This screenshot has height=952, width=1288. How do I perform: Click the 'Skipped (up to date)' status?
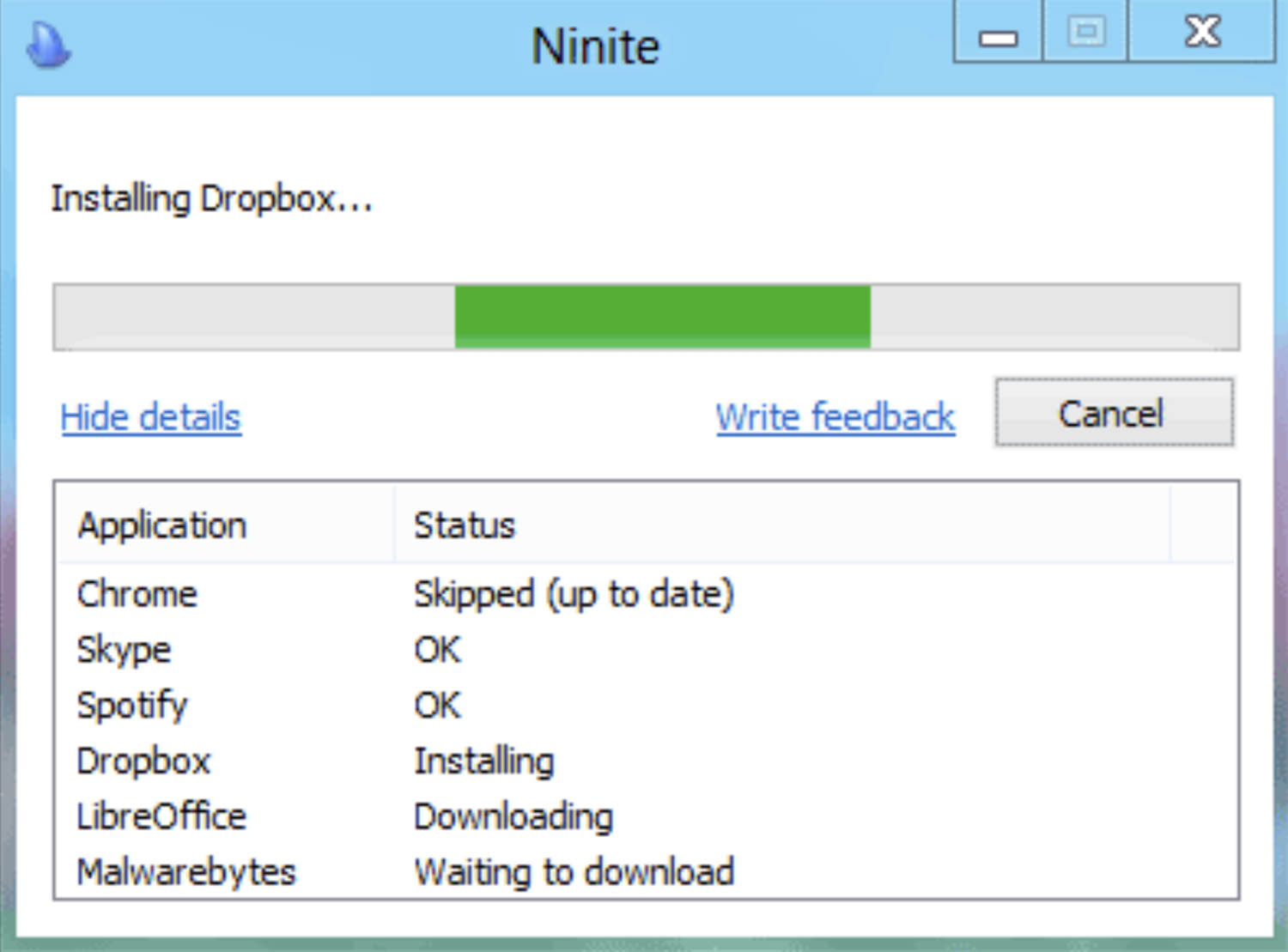(x=574, y=595)
